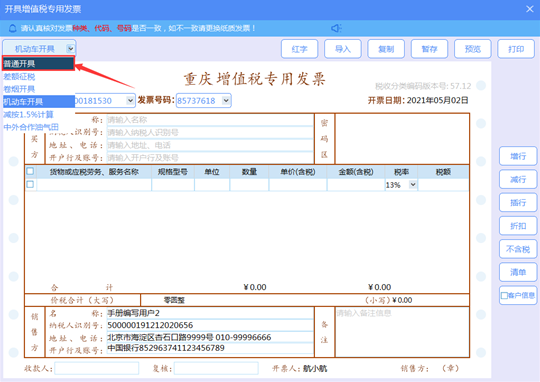Check the first item row checkbox
Screen dimensions: 540x382
[x=30, y=184]
